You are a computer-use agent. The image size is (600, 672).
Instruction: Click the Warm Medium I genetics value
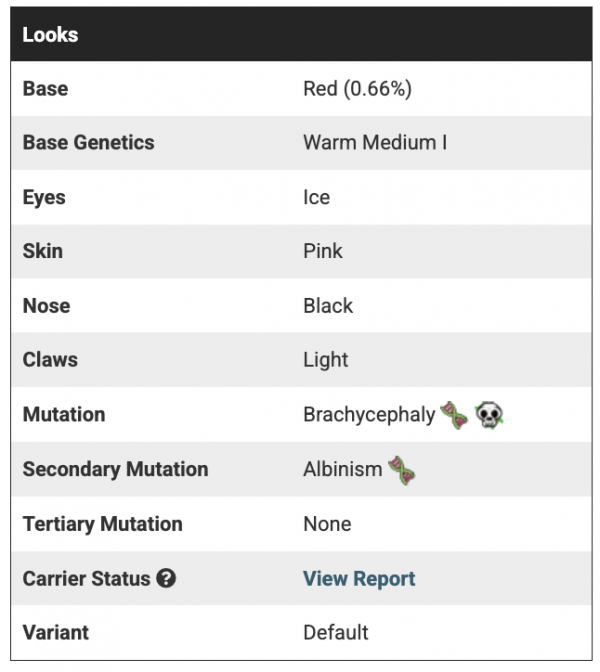(375, 142)
